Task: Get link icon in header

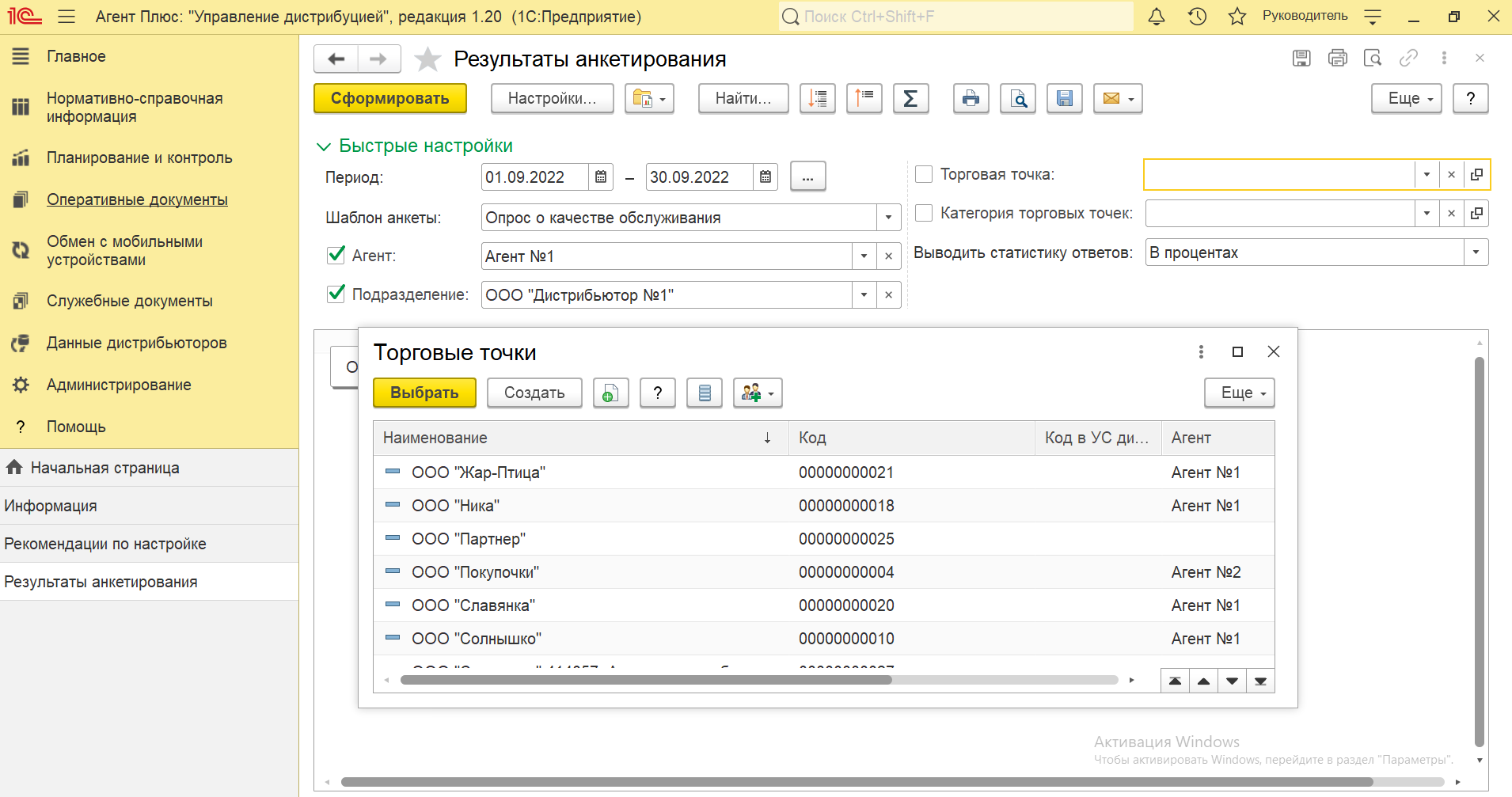Action: pyautogui.click(x=1408, y=58)
